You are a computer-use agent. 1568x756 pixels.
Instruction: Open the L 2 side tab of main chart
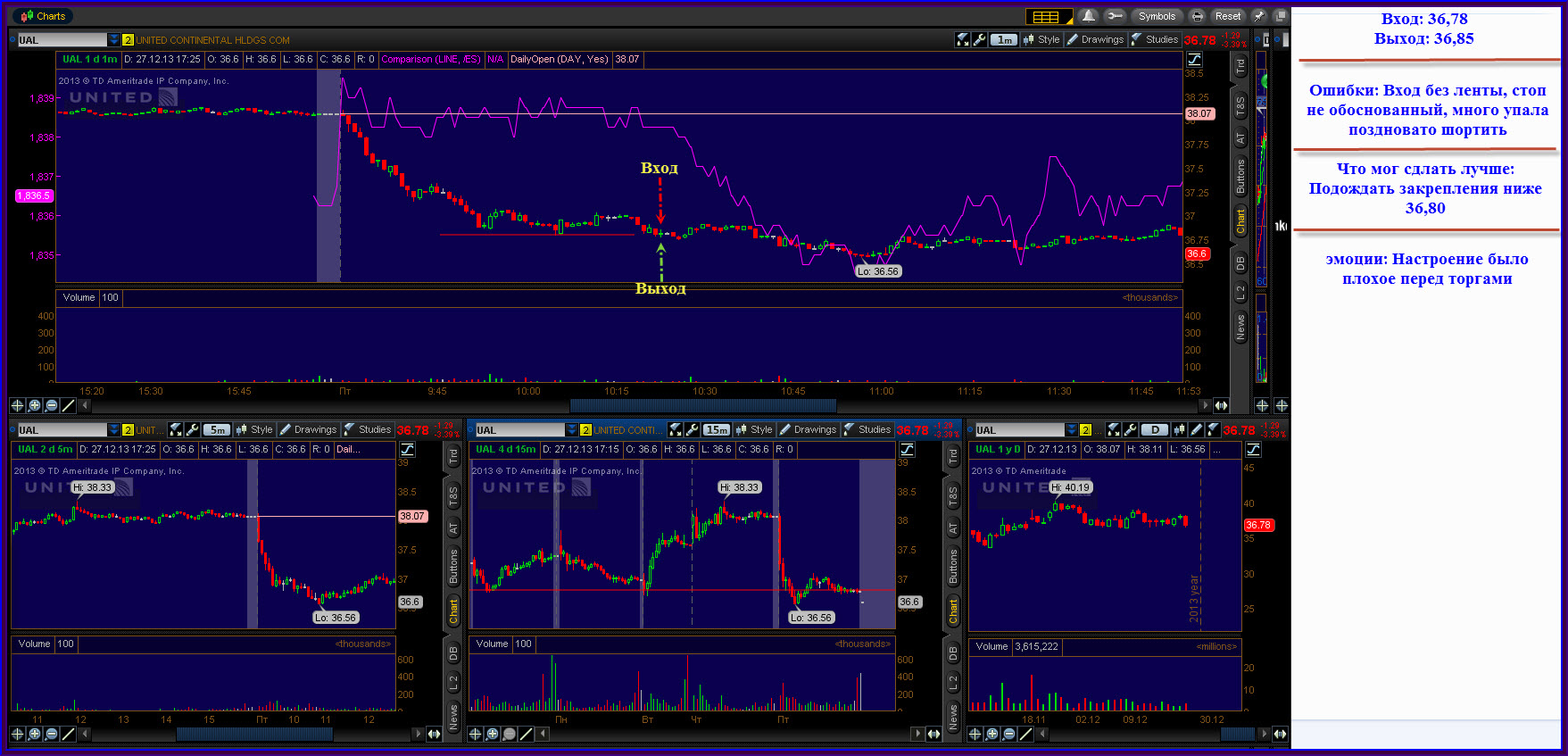click(x=1240, y=292)
